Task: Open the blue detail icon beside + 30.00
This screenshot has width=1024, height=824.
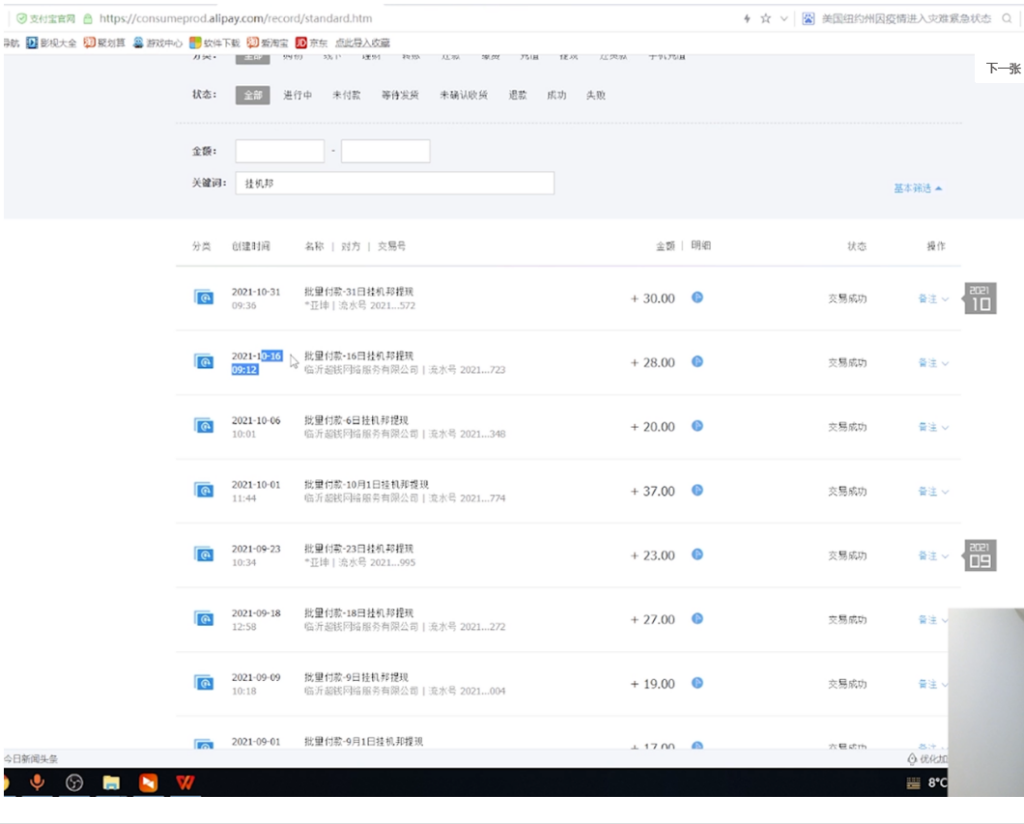Action: pos(697,297)
